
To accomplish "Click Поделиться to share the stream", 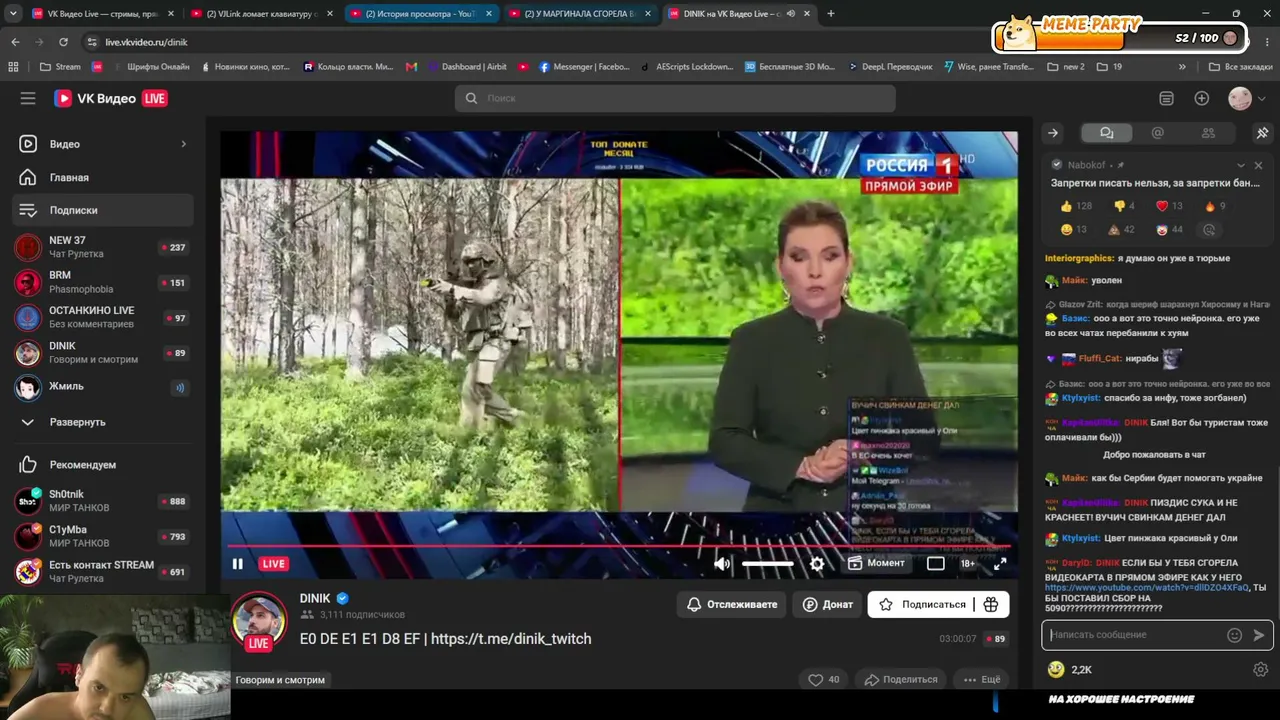I will click(x=901, y=680).
